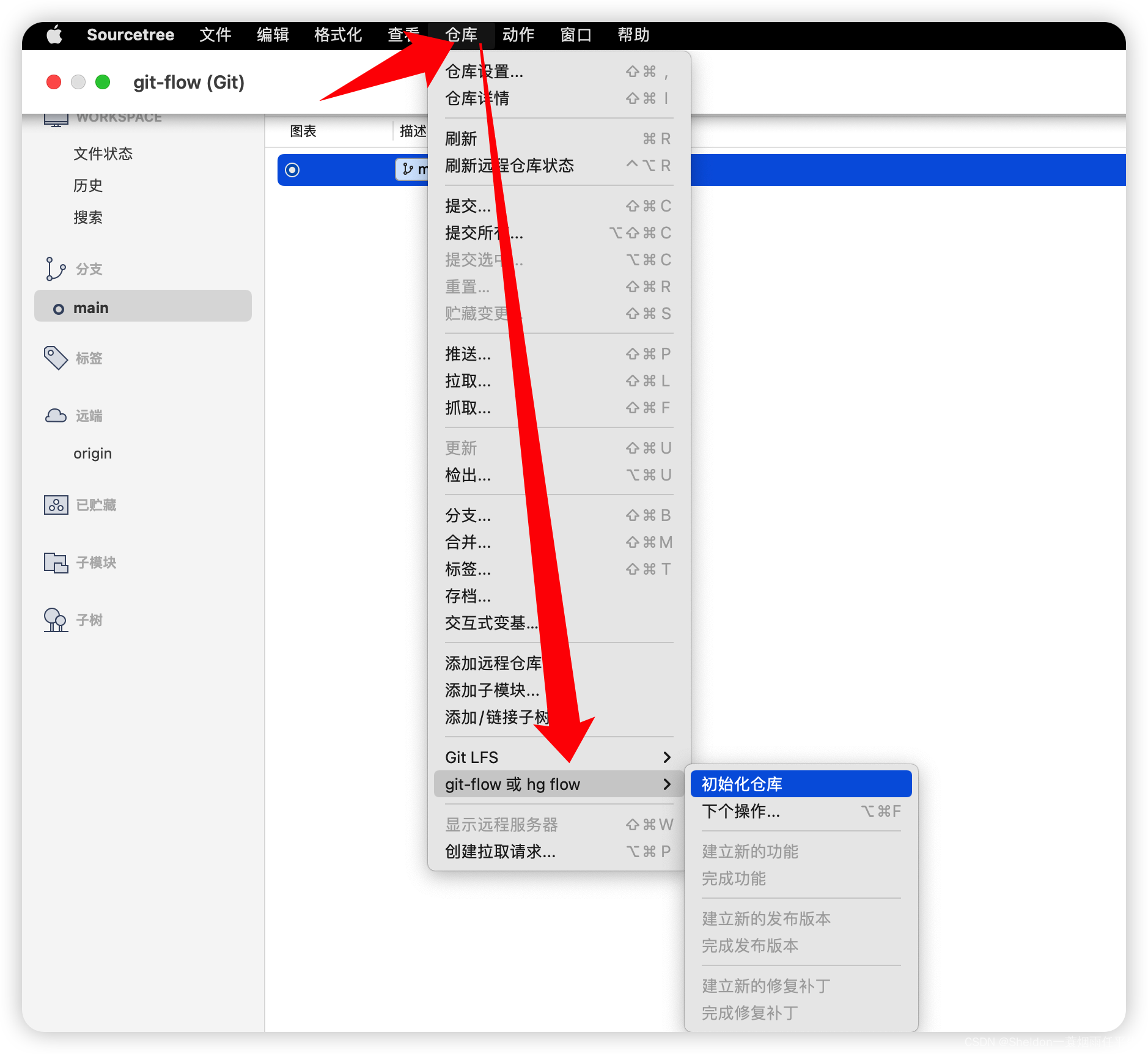This screenshot has height=1054, width=1148.
Task: Open the Apple menu
Action: pyautogui.click(x=54, y=35)
